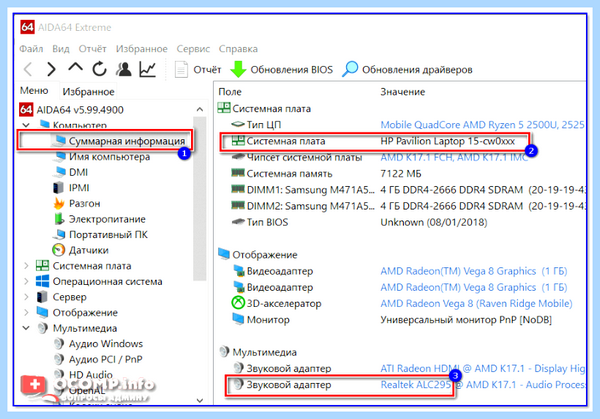Click the Поле column header

pos(230,92)
